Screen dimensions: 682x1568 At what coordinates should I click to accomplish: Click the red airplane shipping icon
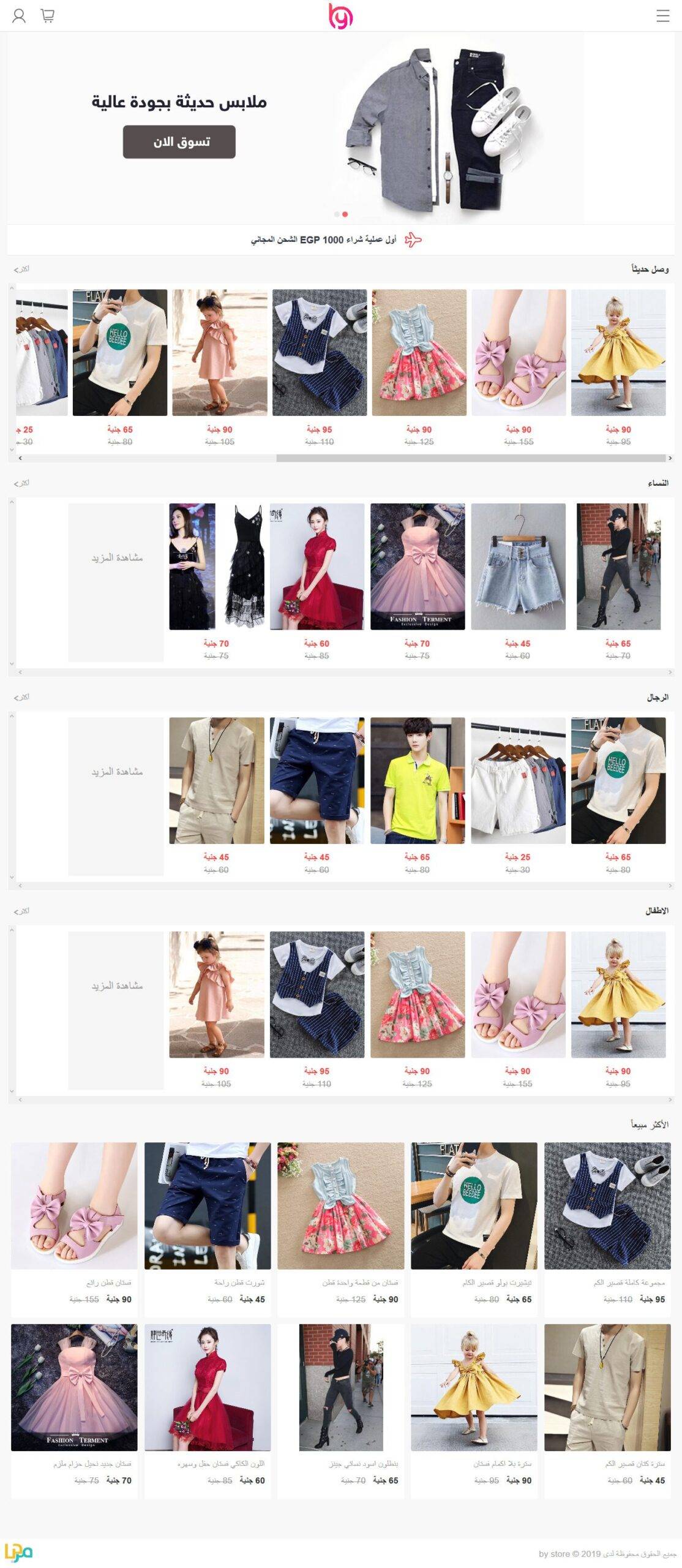click(x=413, y=239)
